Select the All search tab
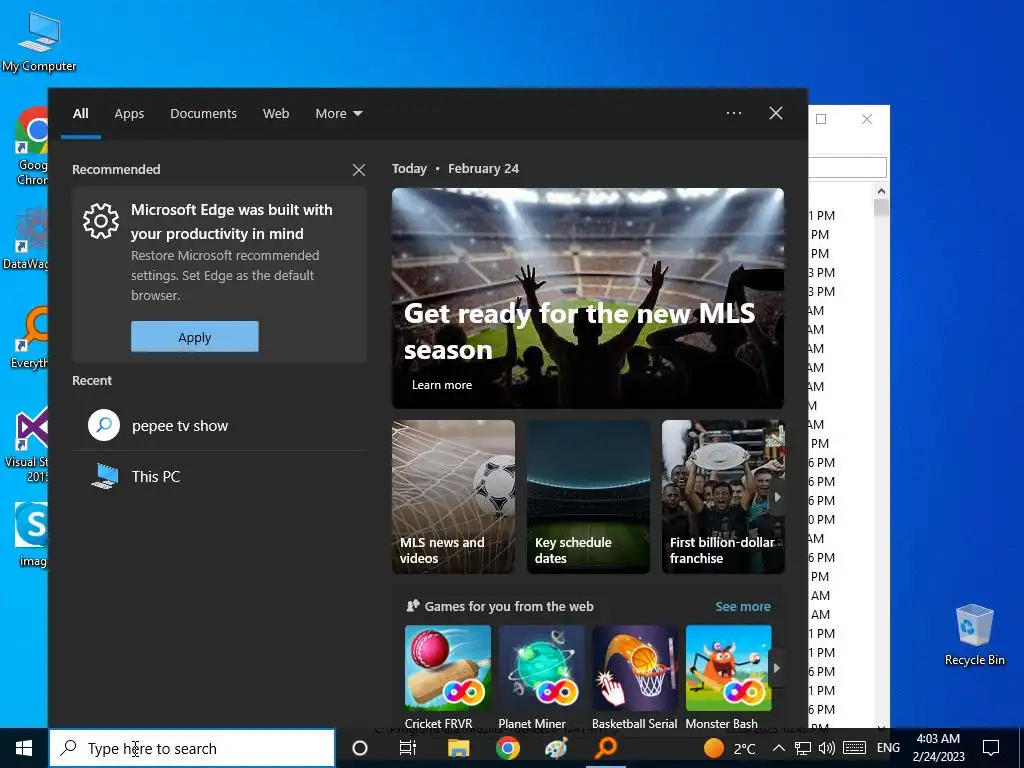This screenshot has height=768, width=1024. 81,114
